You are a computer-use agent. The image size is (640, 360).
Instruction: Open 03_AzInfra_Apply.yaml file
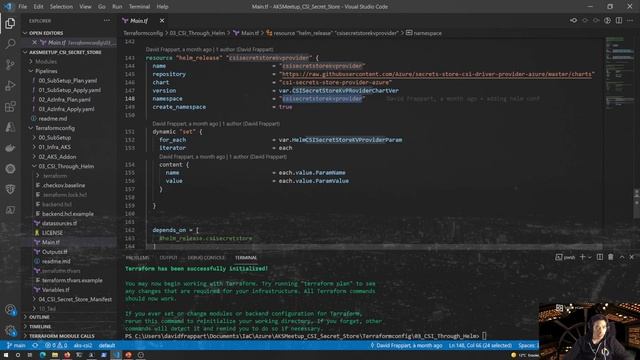pyautogui.click(x=66, y=109)
